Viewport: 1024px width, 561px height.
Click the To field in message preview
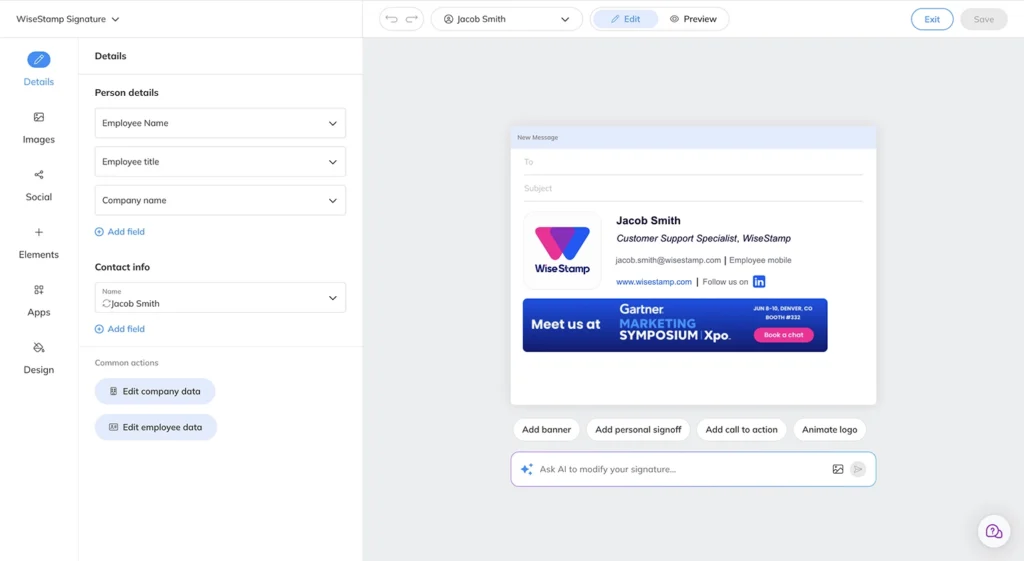(x=693, y=162)
